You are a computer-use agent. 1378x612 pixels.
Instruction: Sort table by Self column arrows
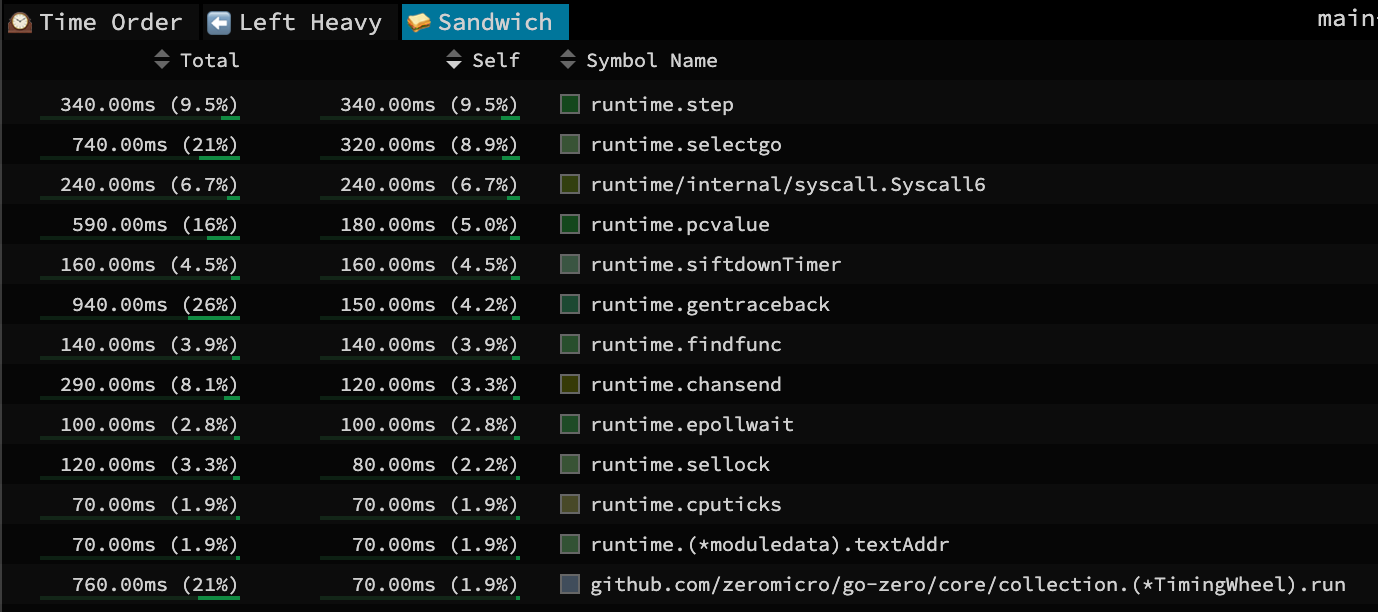tap(454, 60)
